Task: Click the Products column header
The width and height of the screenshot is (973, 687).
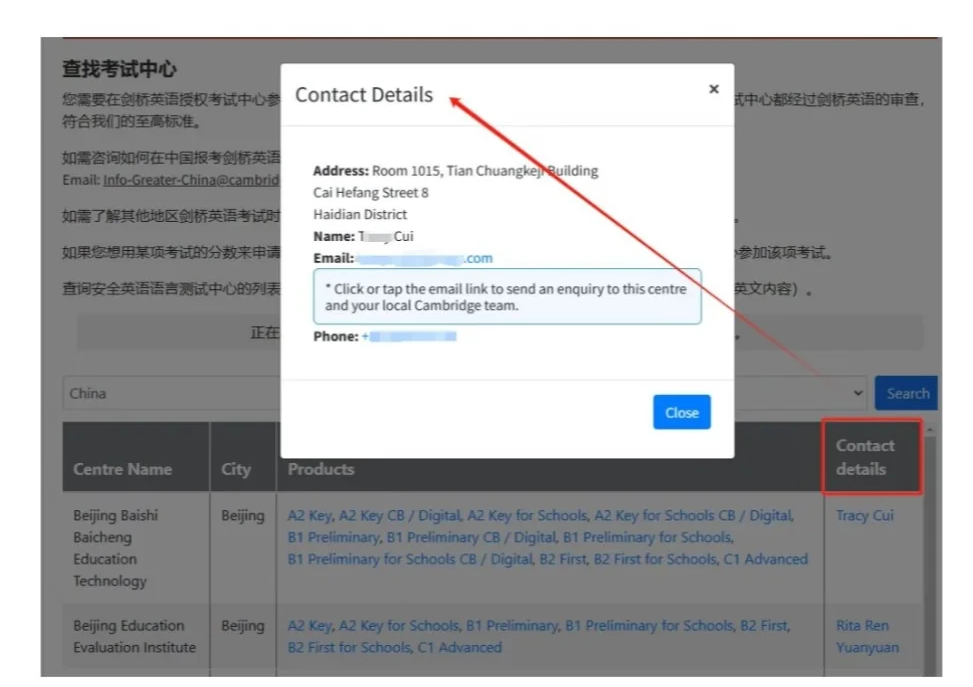Action: (x=321, y=469)
